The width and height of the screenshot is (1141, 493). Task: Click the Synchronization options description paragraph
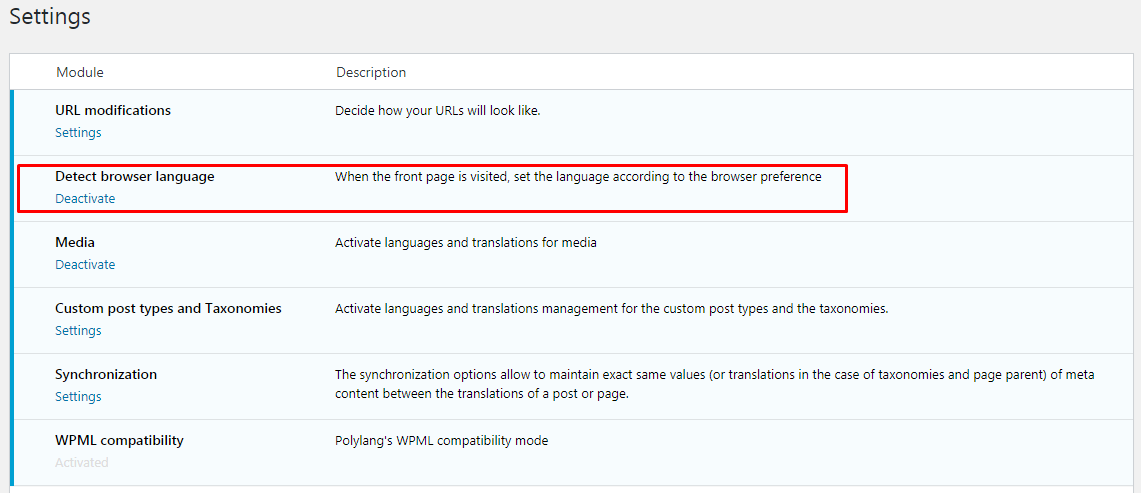point(714,384)
